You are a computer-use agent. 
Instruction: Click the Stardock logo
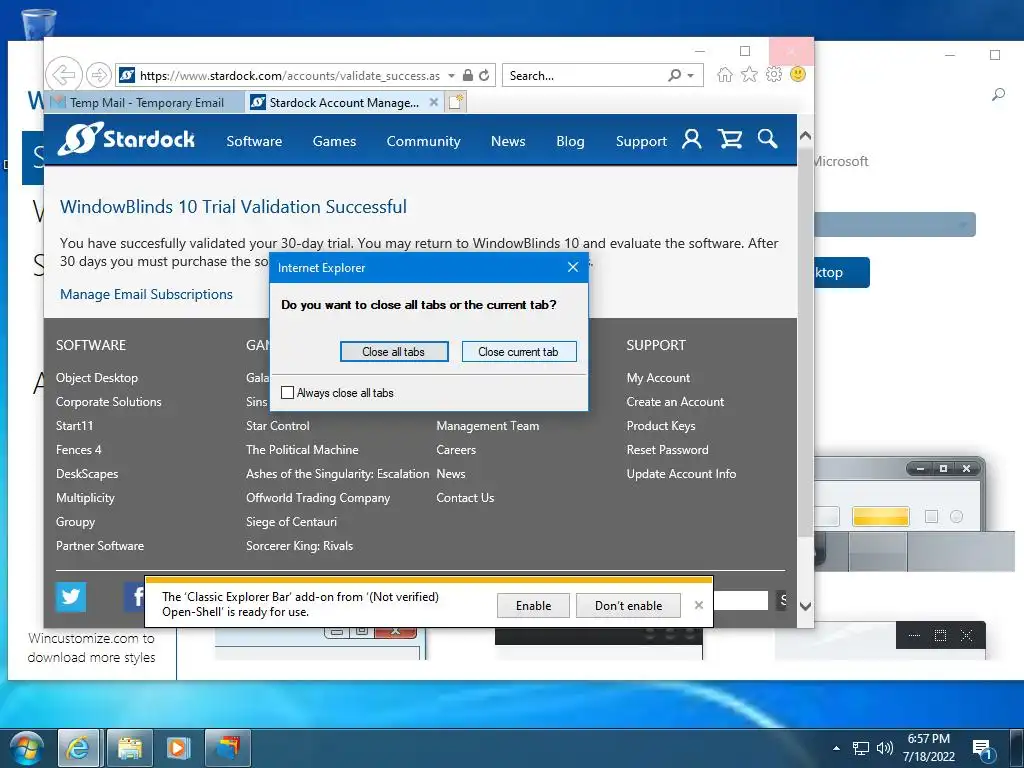click(x=126, y=138)
